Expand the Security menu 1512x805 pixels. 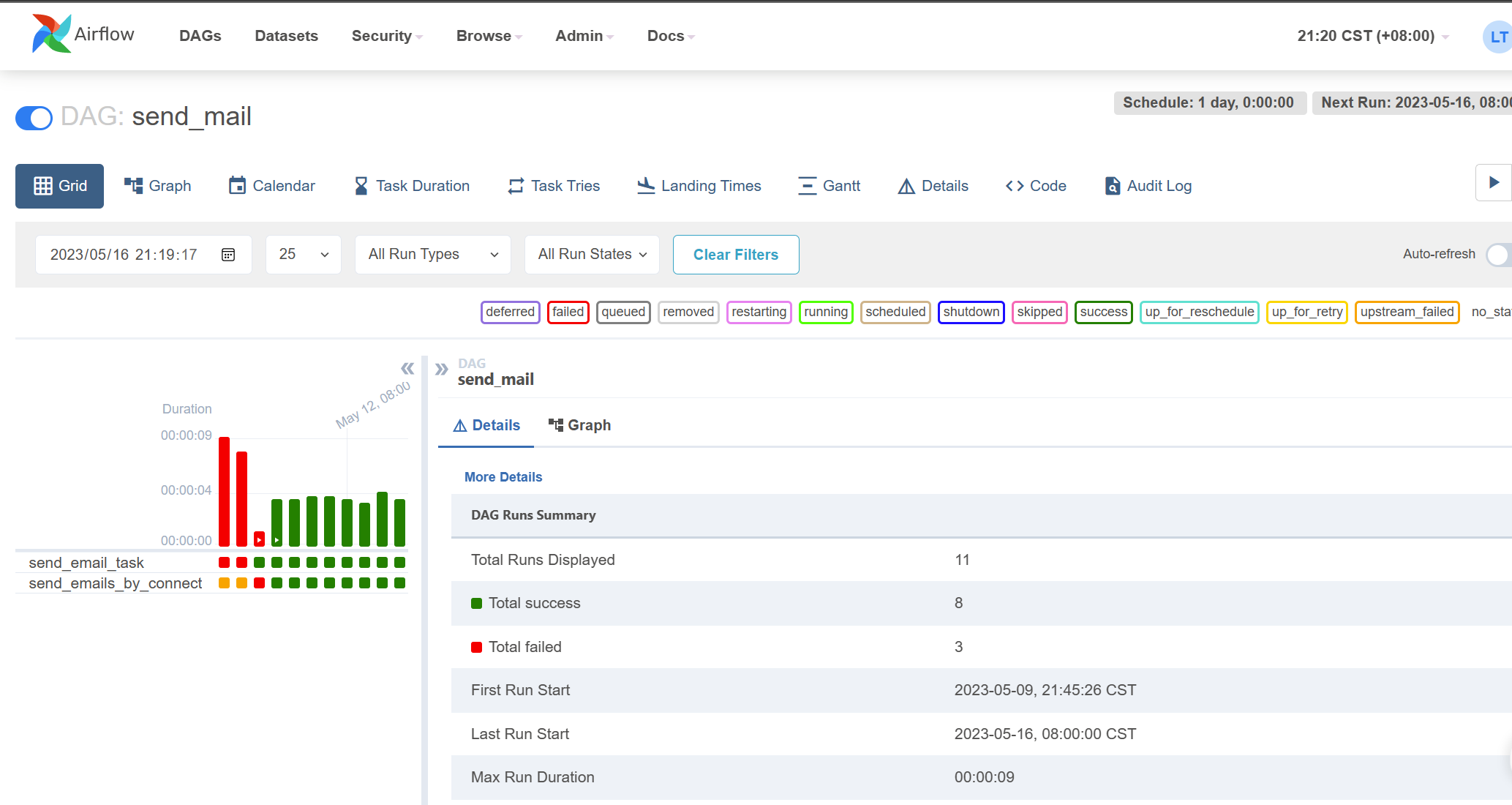point(387,36)
